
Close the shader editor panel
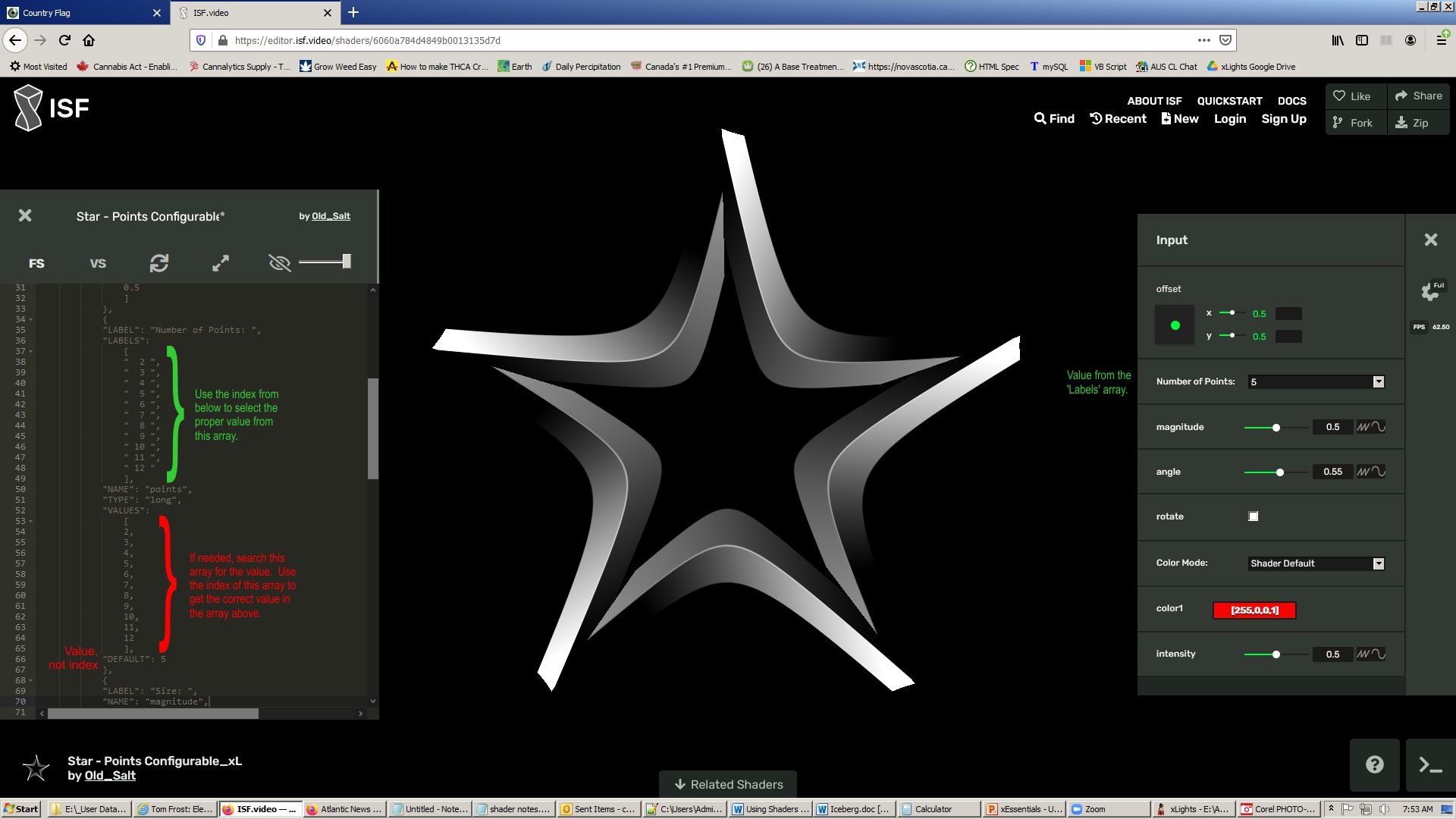click(25, 216)
